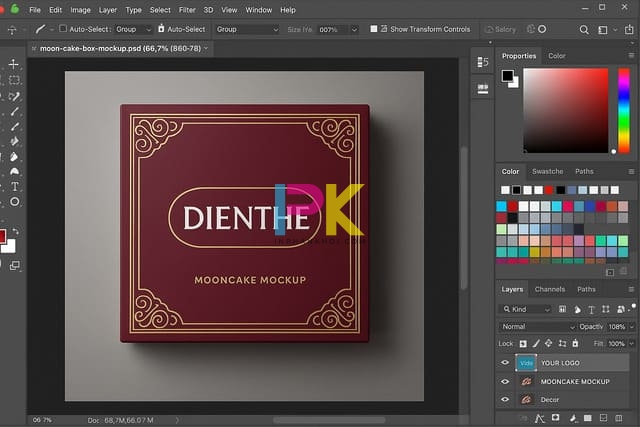Select the Rectangular Marquee tool
This screenshot has width=640, height=427.
[14, 79]
